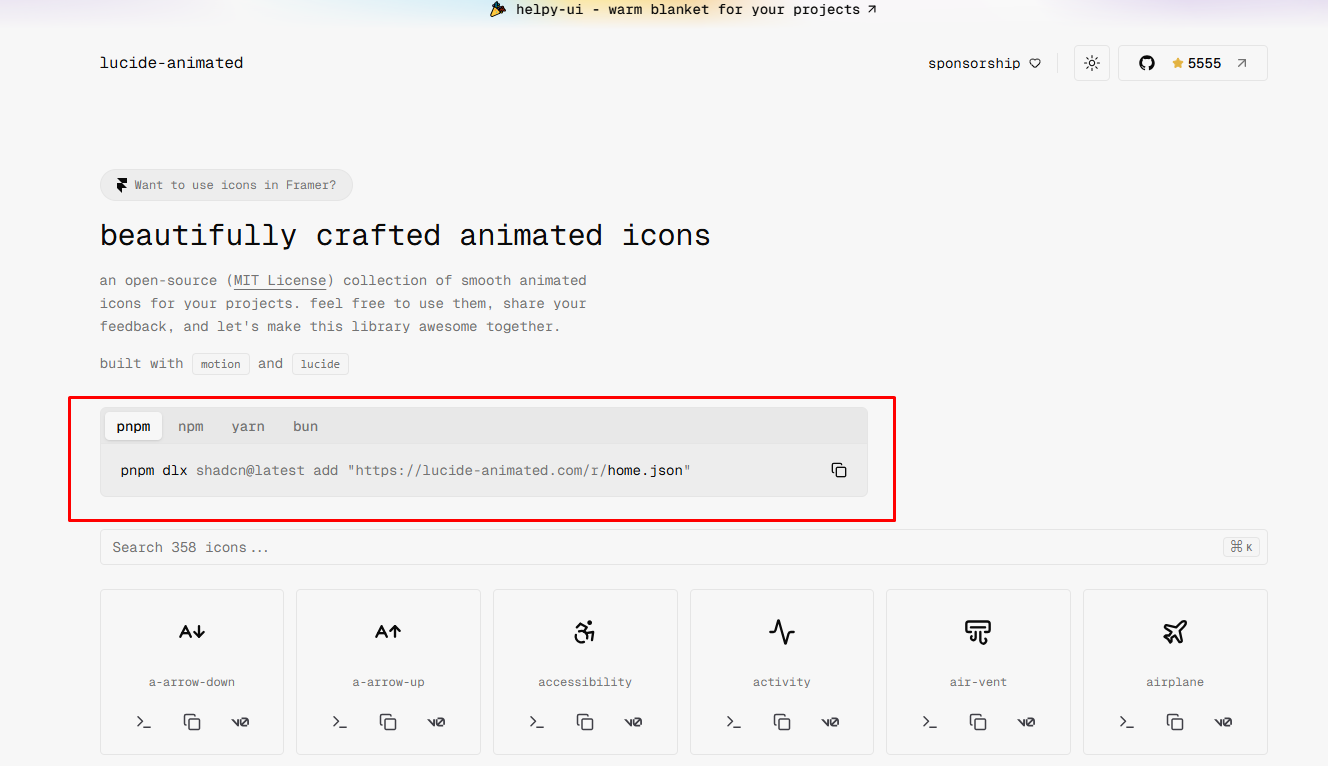Copy the pnpm install command
This screenshot has height=766, width=1328.
tap(839, 470)
